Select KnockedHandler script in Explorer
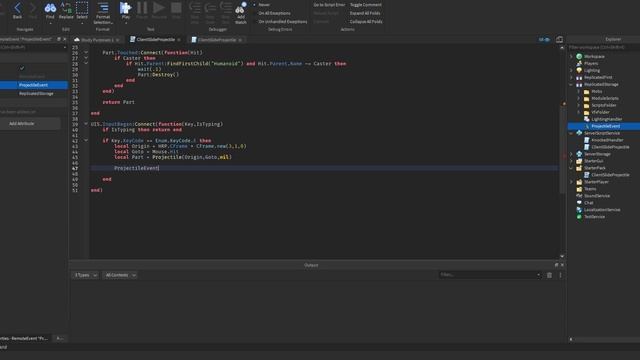 [x=607, y=140]
